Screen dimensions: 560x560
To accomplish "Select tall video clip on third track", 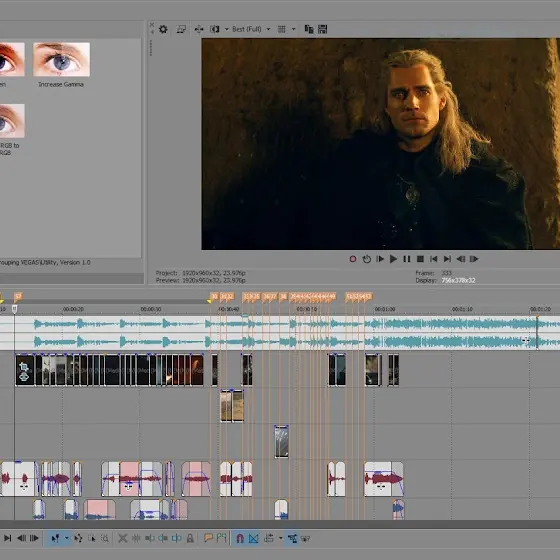I will point(281,442).
